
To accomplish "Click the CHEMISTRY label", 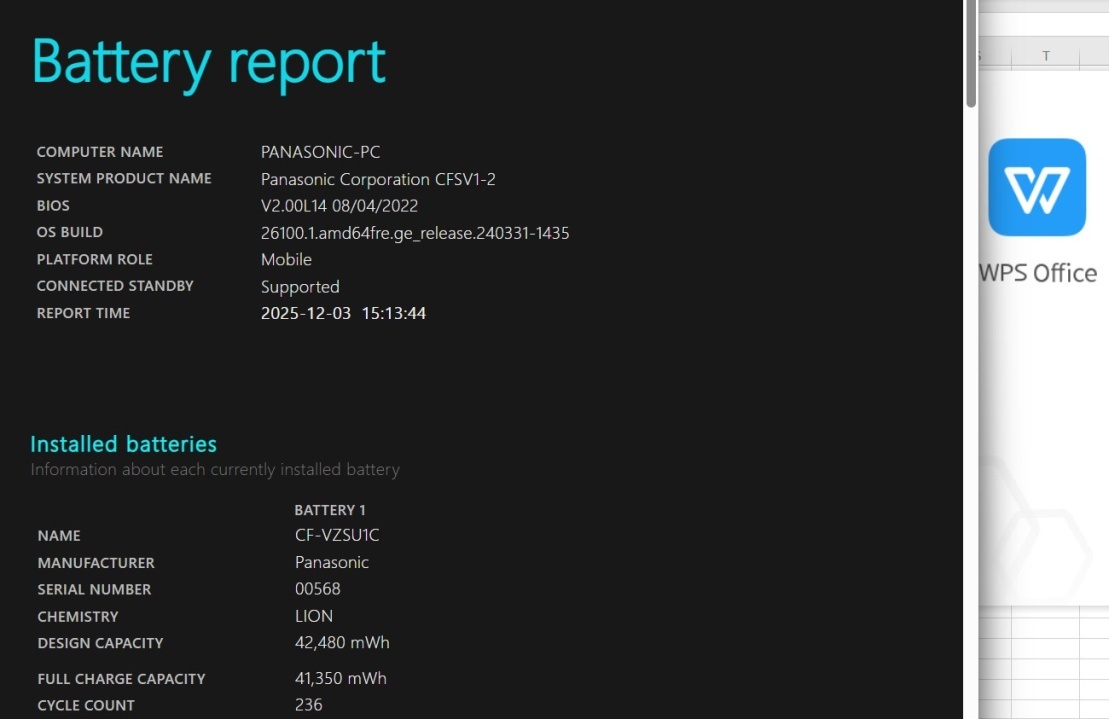I will (78, 616).
